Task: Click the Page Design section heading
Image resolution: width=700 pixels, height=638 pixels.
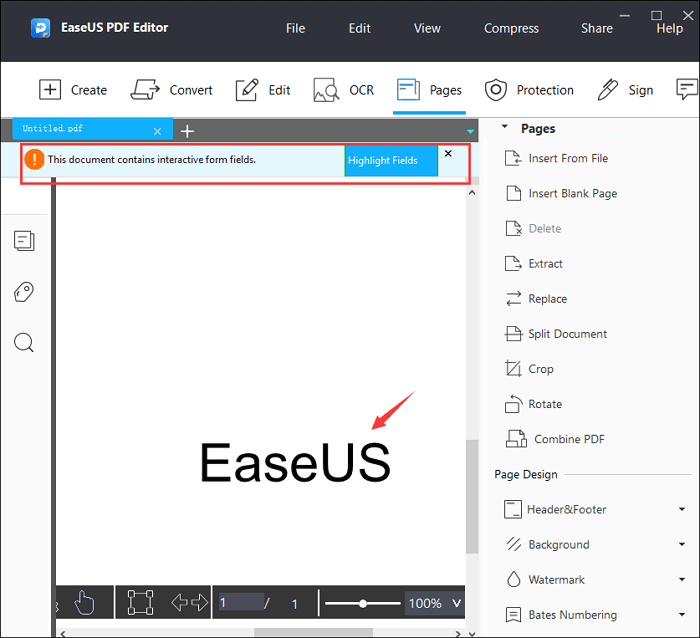Action: 526,474
